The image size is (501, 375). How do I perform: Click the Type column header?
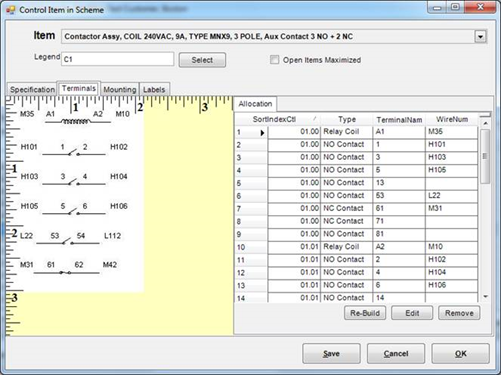pos(347,119)
